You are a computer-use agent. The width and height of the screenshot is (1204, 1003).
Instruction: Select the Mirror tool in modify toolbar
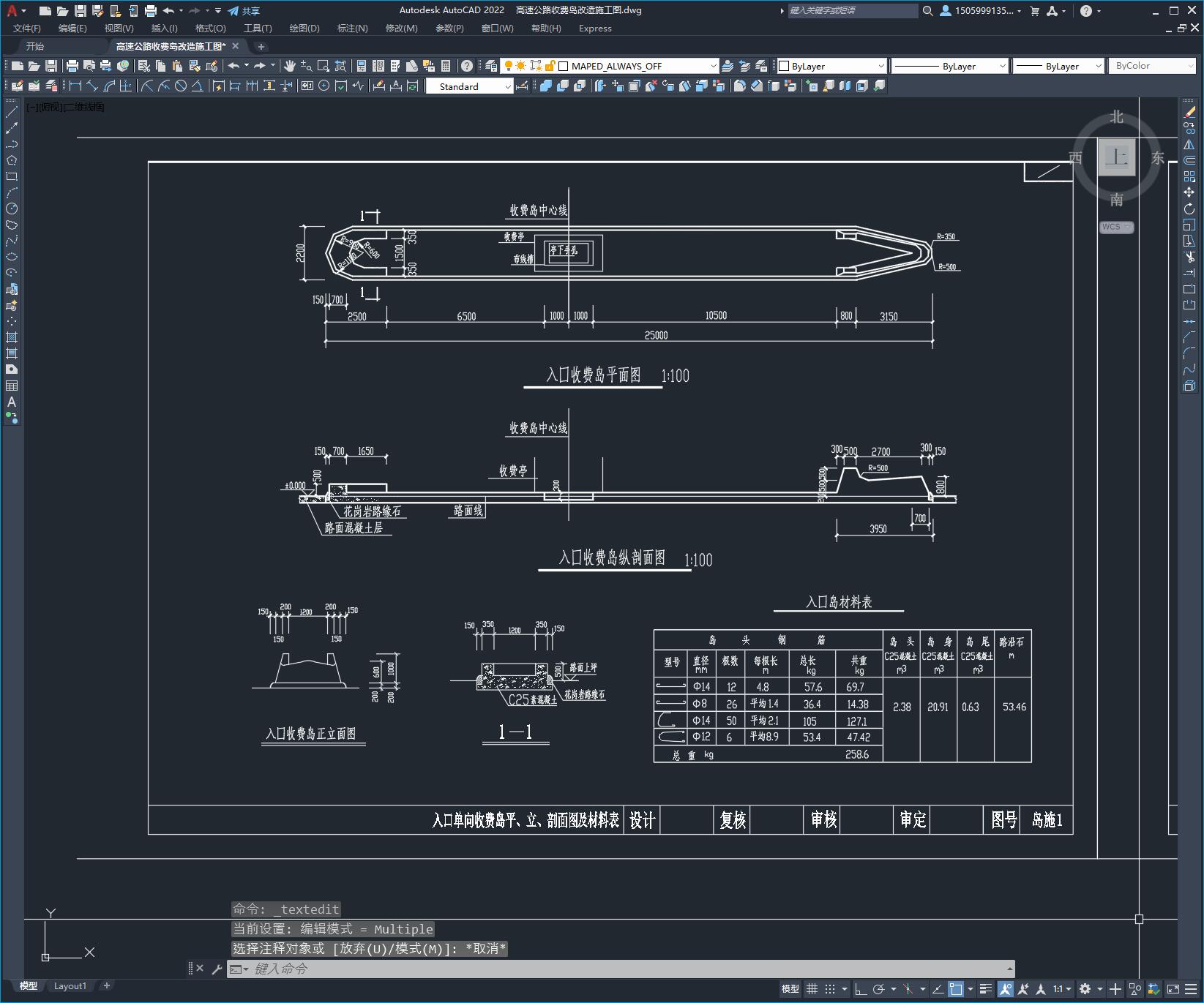(x=1189, y=145)
